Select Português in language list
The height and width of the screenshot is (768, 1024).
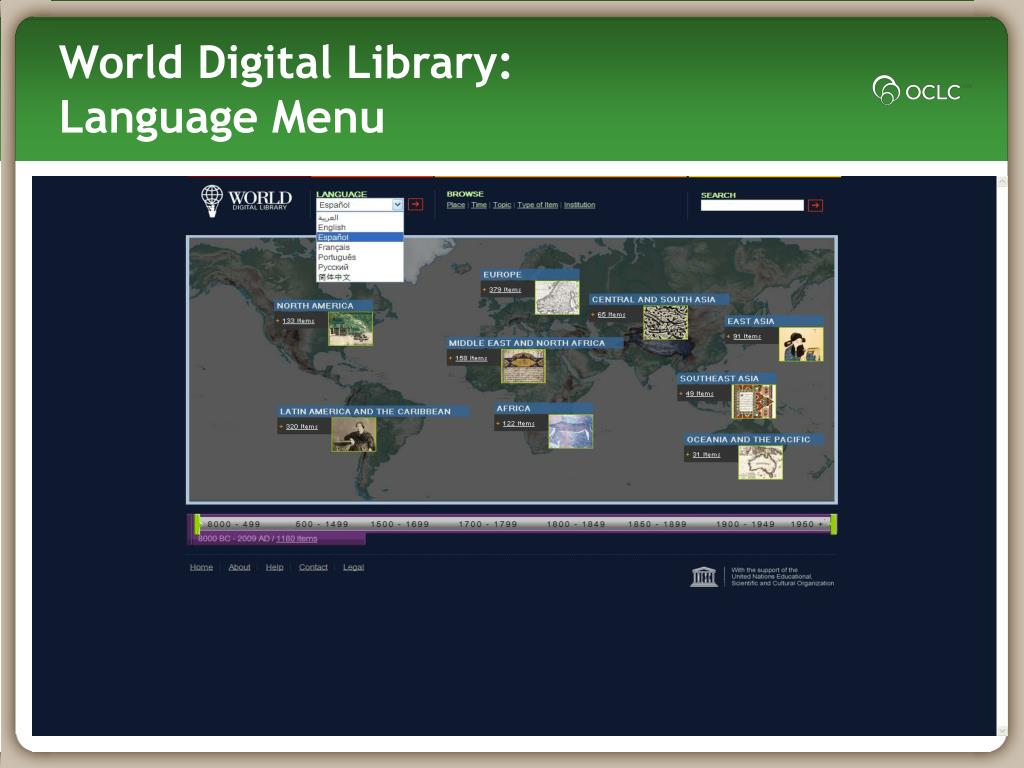360,257
